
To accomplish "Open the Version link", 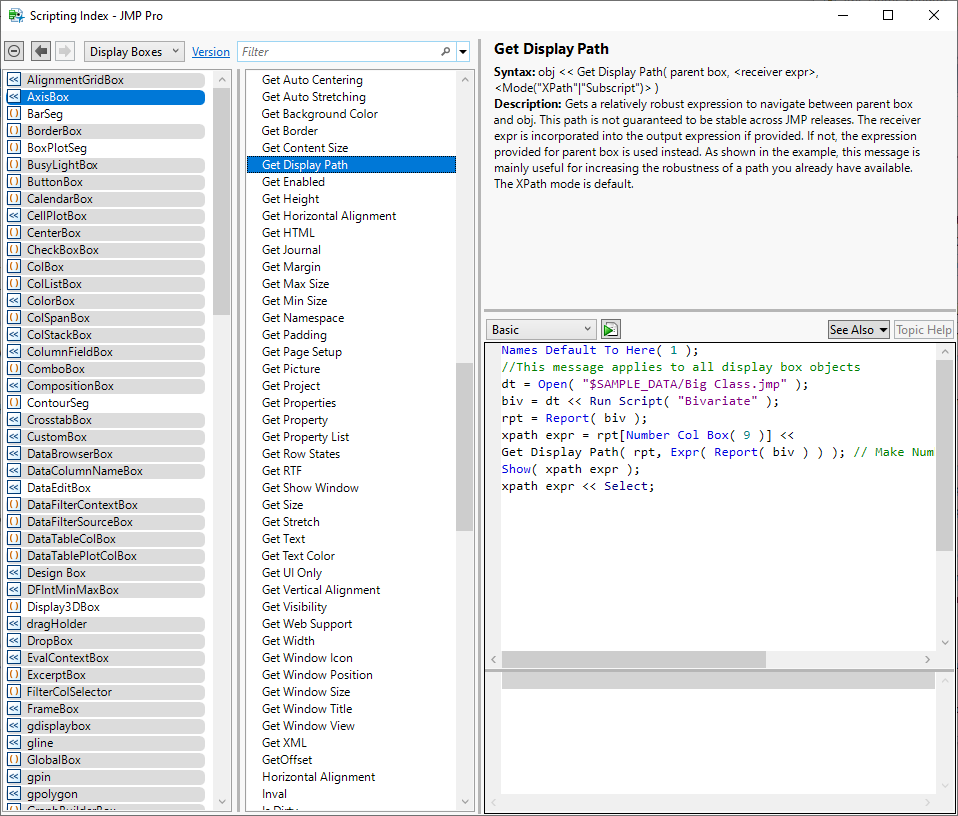I will [x=211, y=52].
